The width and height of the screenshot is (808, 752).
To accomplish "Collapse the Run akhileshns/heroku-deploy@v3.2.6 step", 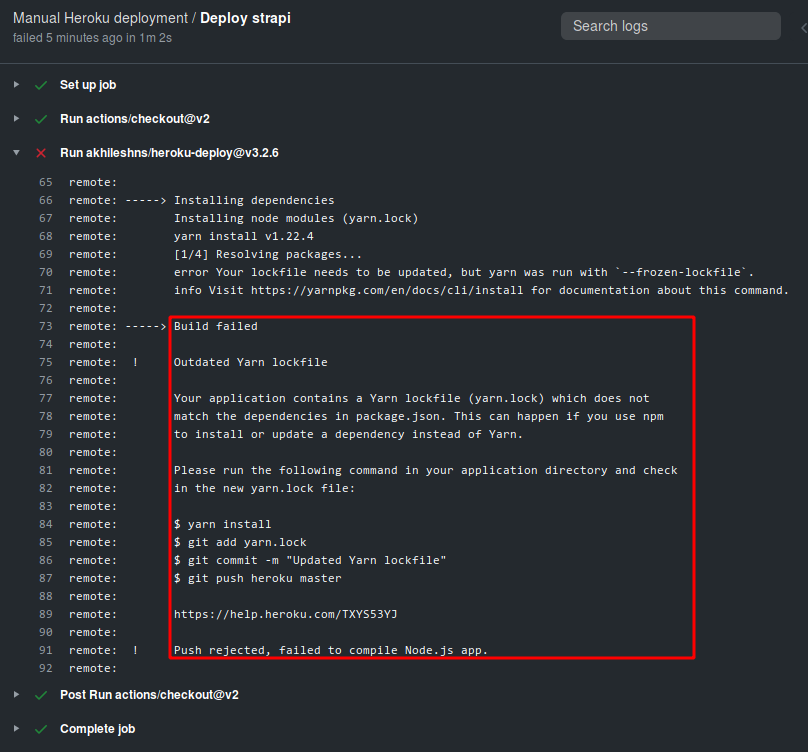I will tap(16, 153).
